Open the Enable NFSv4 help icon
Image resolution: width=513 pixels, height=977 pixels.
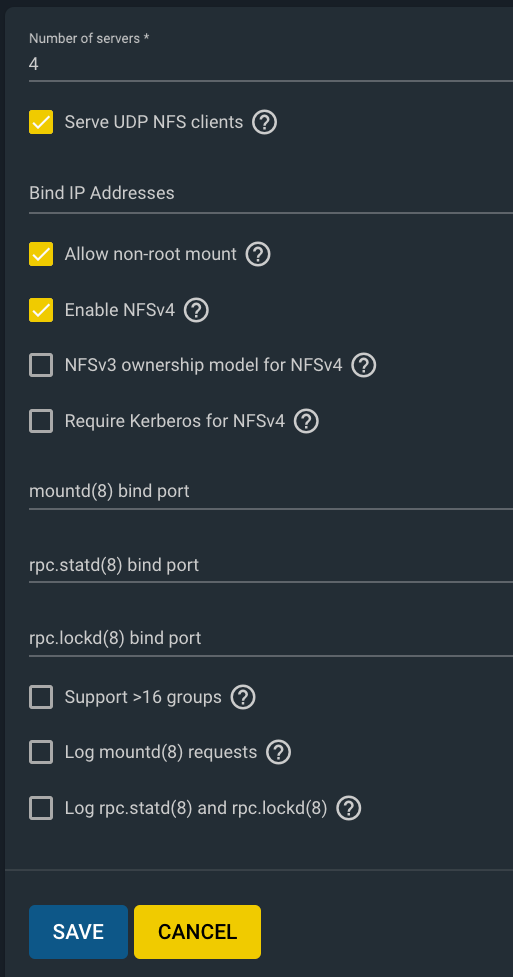tap(196, 310)
